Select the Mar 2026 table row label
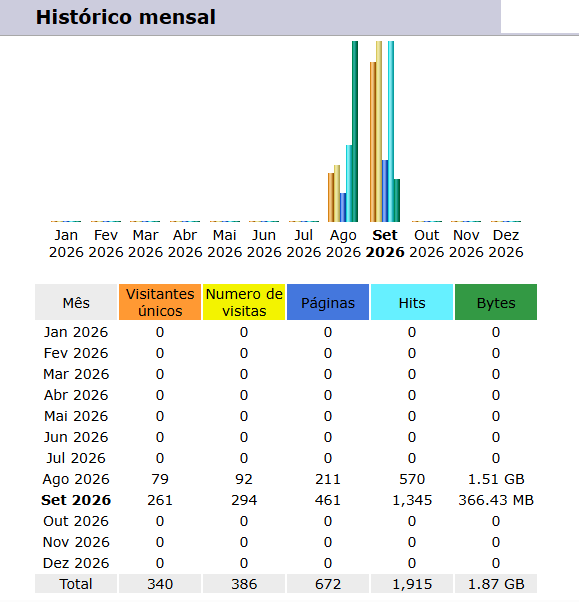This screenshot has height=602, width=579. pyautogui.click(x=76, y=374)
